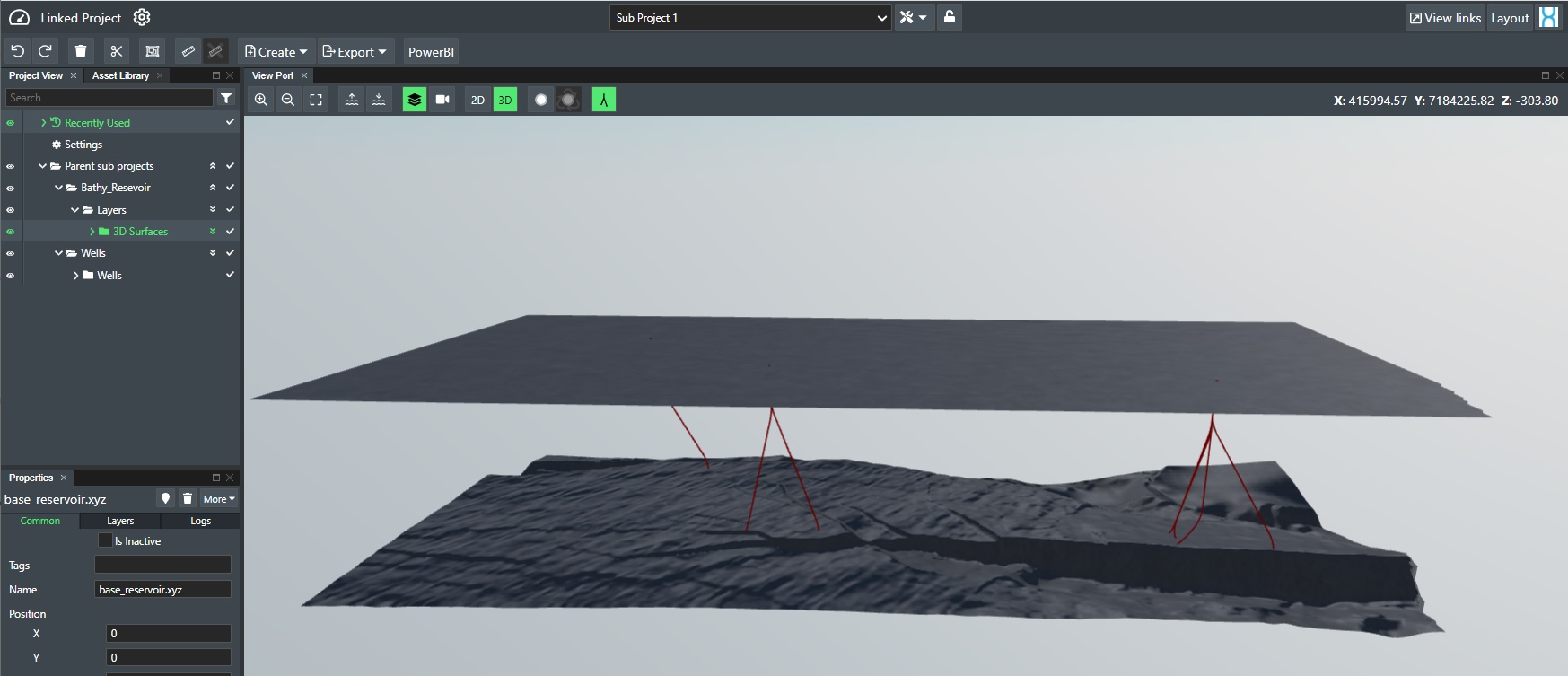
Task: Switch to the Asset Library tab
Action: pos(120,75)
